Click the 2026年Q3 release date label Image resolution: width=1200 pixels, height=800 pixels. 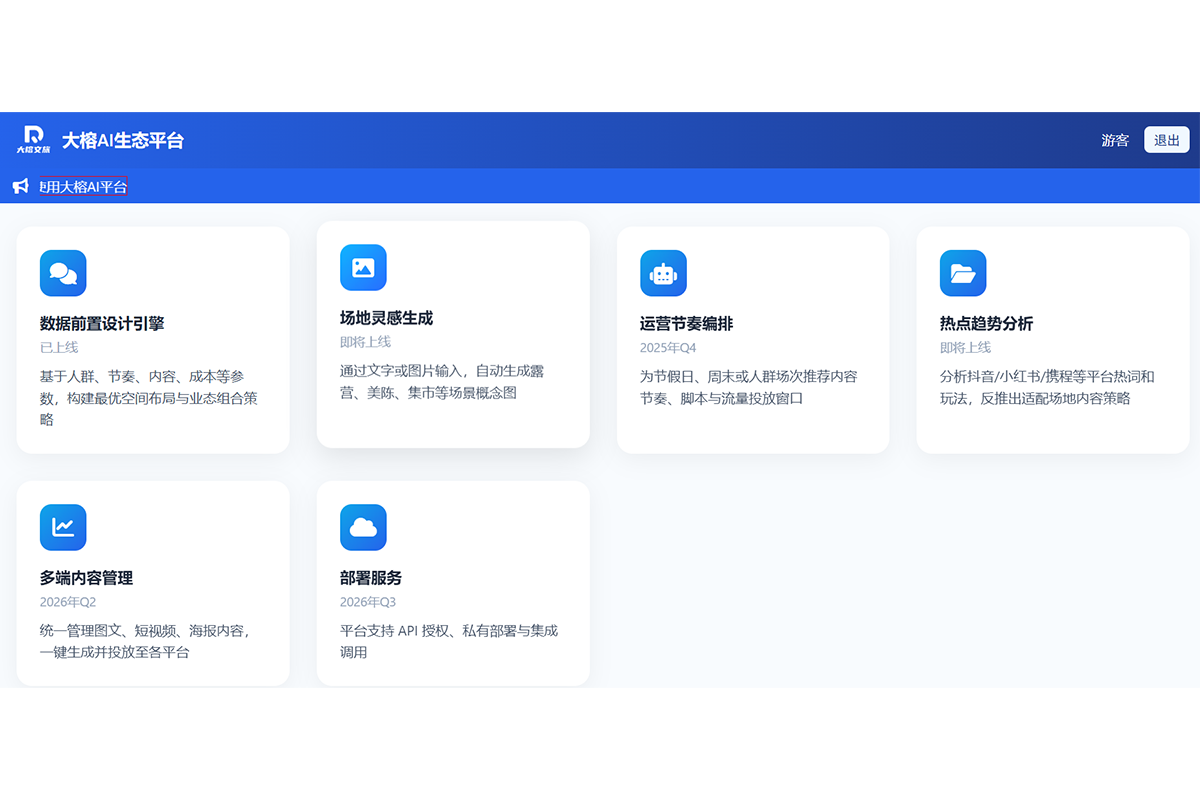(368, 602)
